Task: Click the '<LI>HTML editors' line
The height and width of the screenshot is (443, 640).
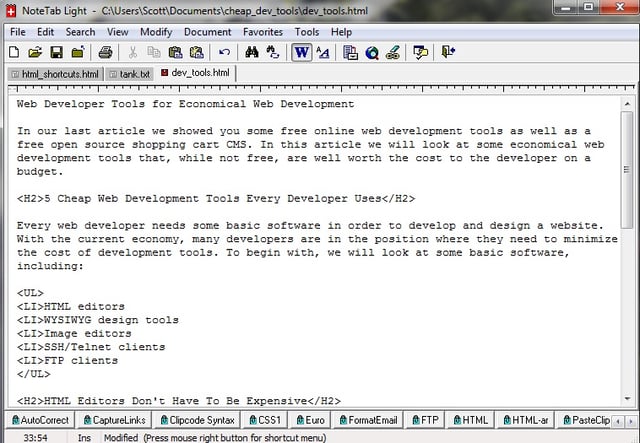Action: (x=71, y=306)
